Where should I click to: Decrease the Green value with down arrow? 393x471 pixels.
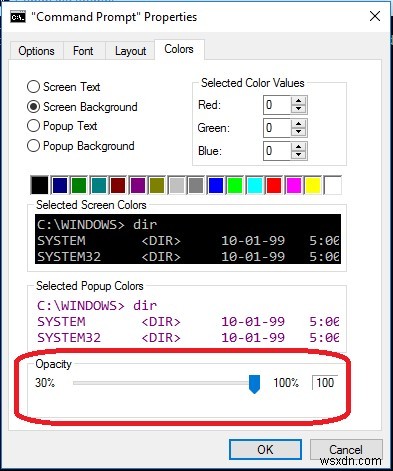(x=298, y=132)
